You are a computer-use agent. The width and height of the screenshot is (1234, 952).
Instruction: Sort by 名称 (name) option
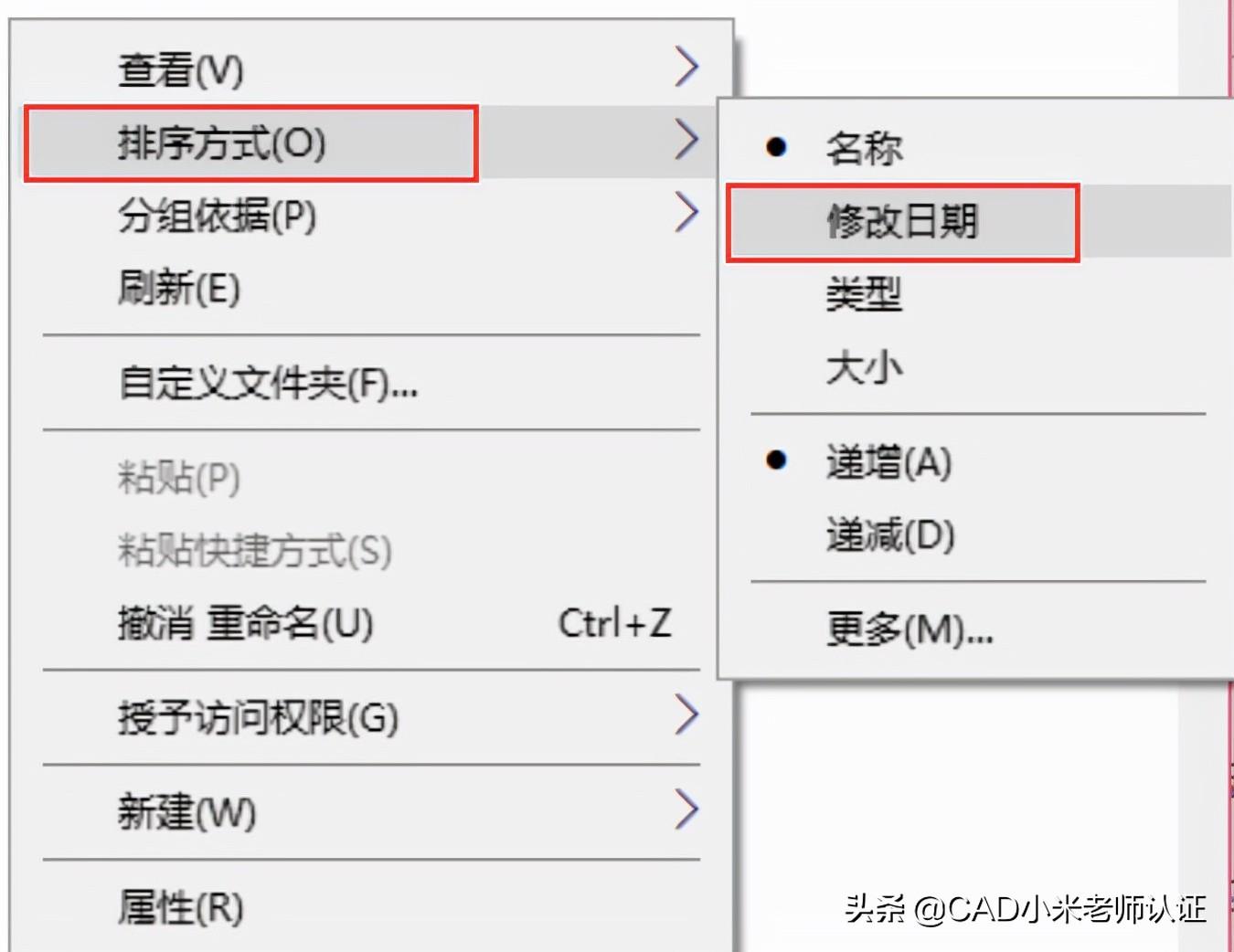click(x=864, y=148)
